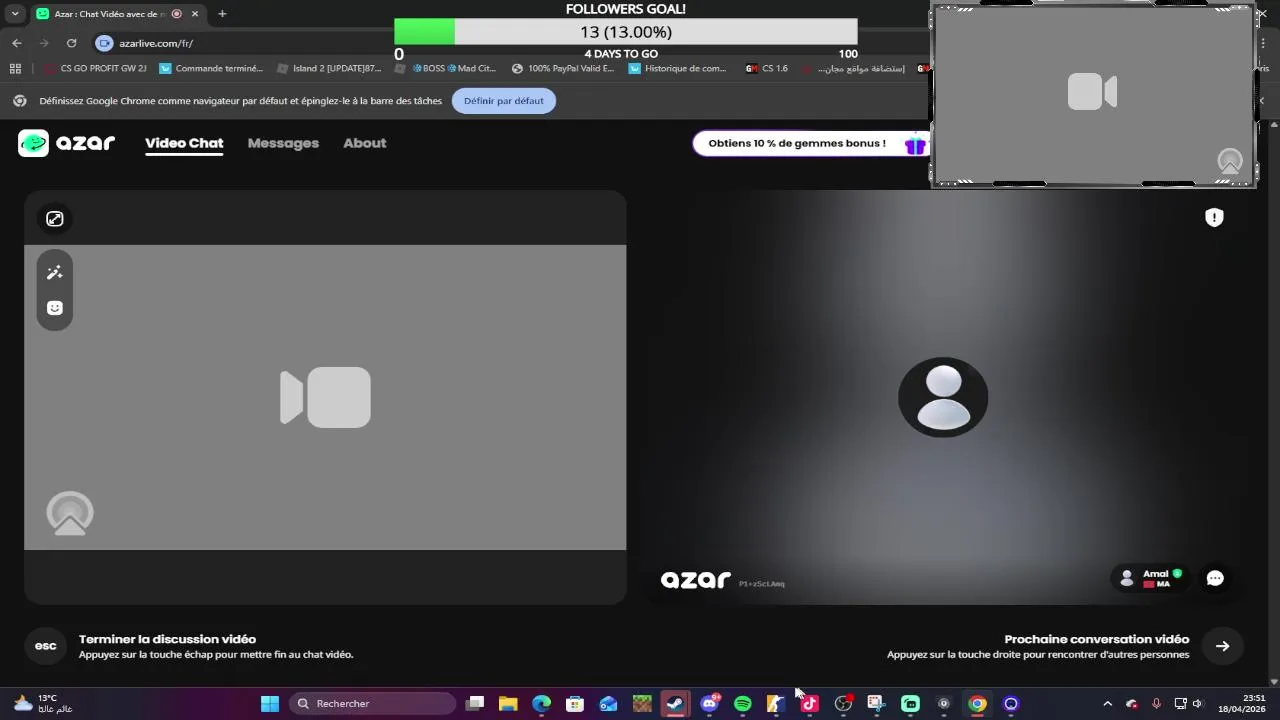1280x720 pixels.
Task: Click the camera overlay window placeholder
Action: point(1093,94)
